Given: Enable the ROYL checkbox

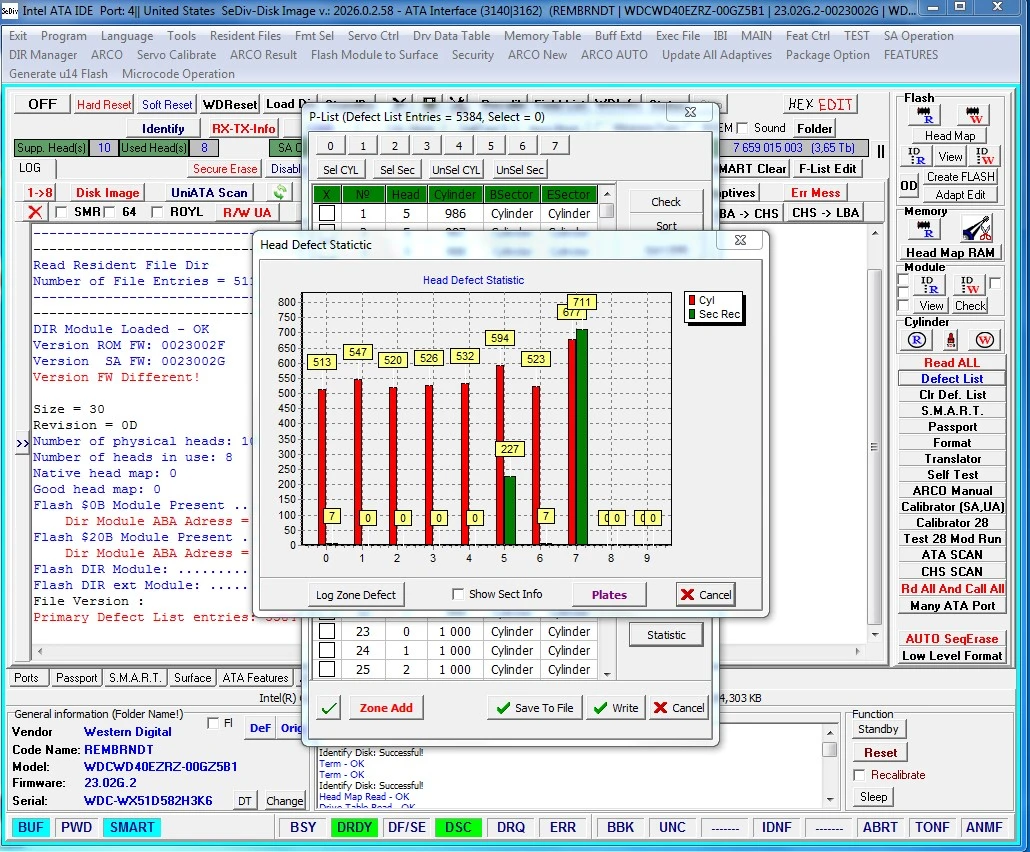Looking at the screenshot, I should point(156,212).
